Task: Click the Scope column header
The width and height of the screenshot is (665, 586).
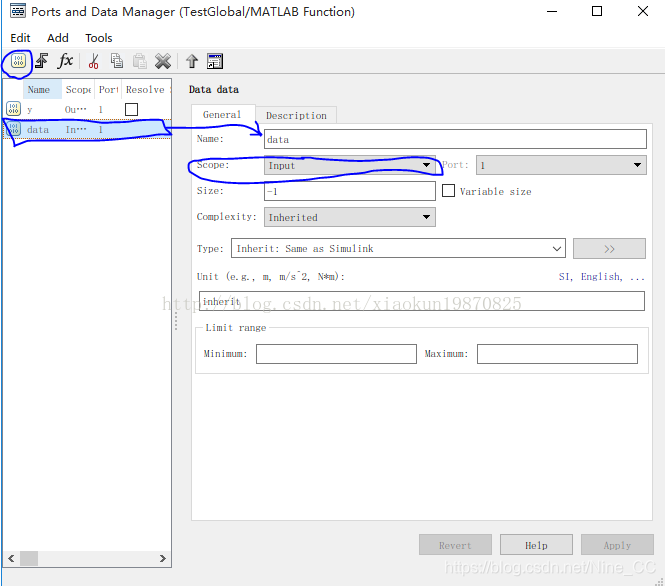Action: pyautogui.click(x=78, y=89)
